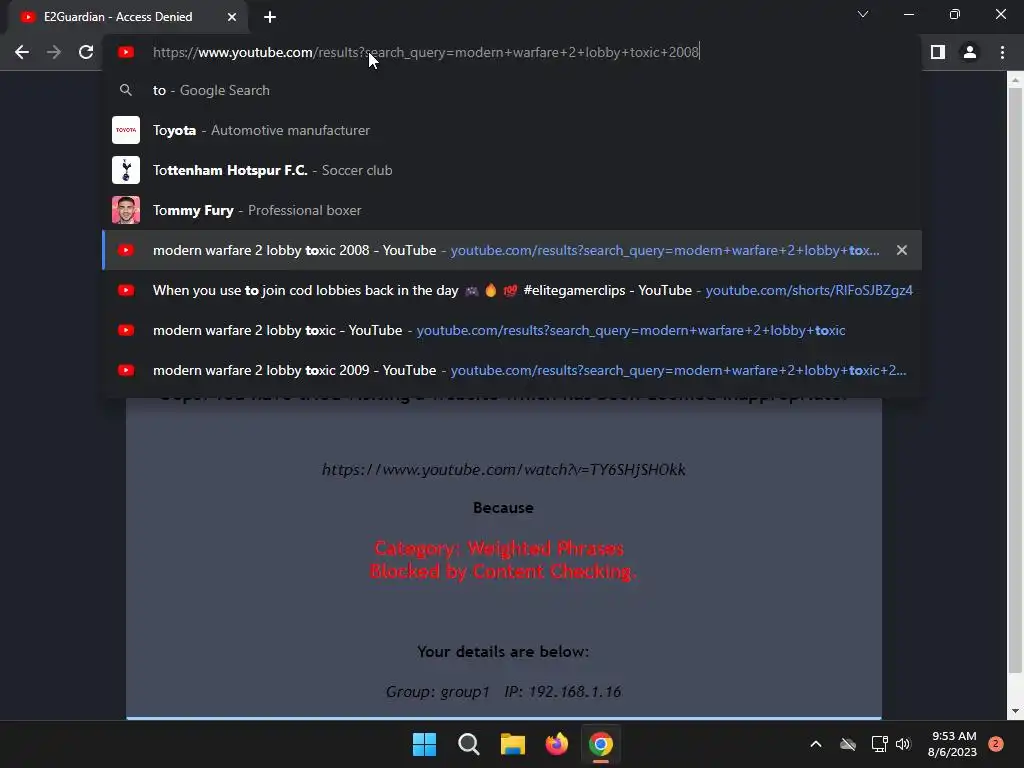Click the Chrome taskbar icon

point(601,744)
